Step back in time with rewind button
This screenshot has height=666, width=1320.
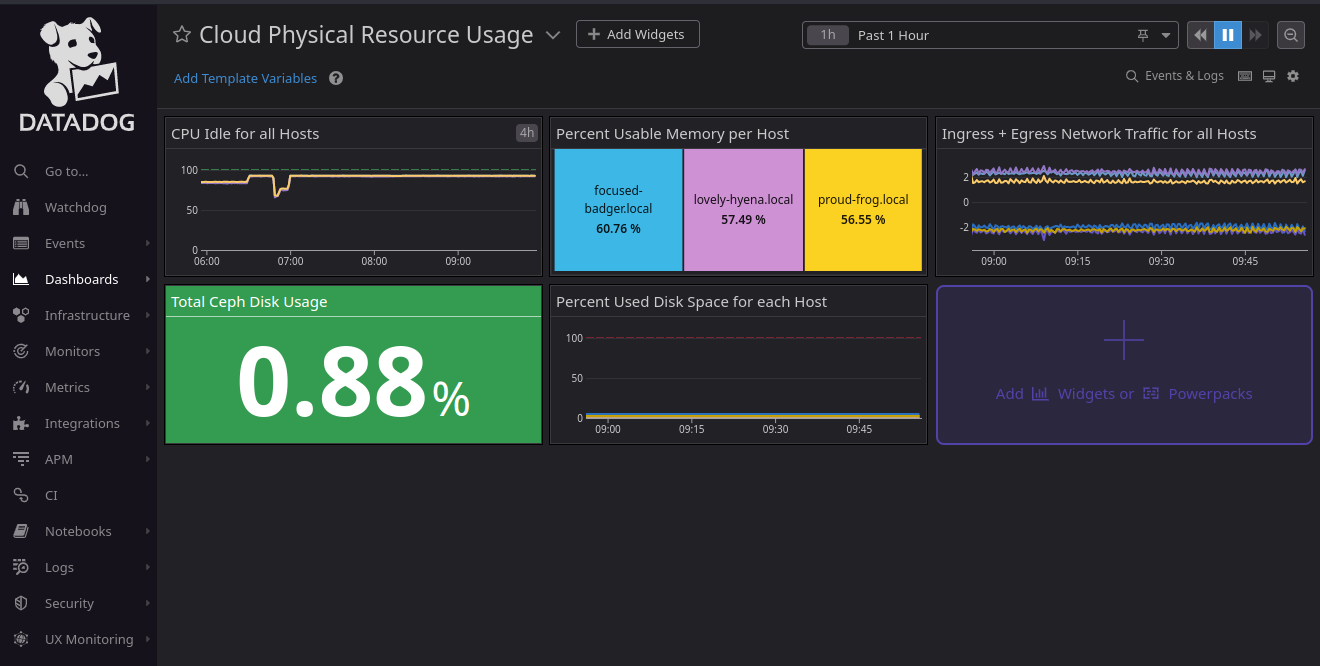(x=1200, y=35)
